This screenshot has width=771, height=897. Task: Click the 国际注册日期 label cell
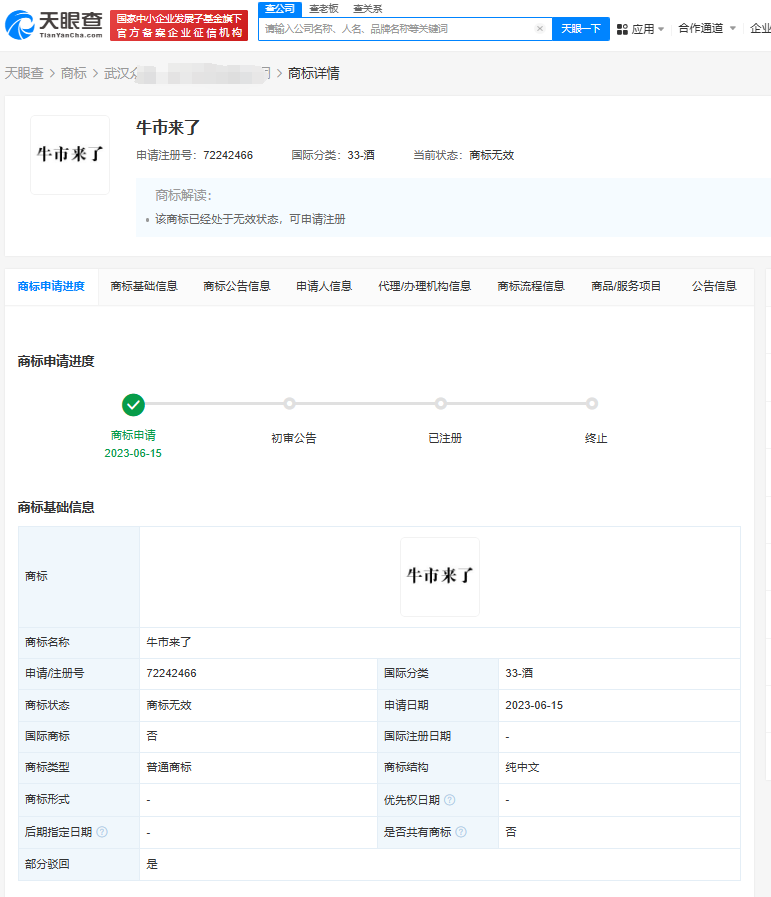[x=438, y=736]
